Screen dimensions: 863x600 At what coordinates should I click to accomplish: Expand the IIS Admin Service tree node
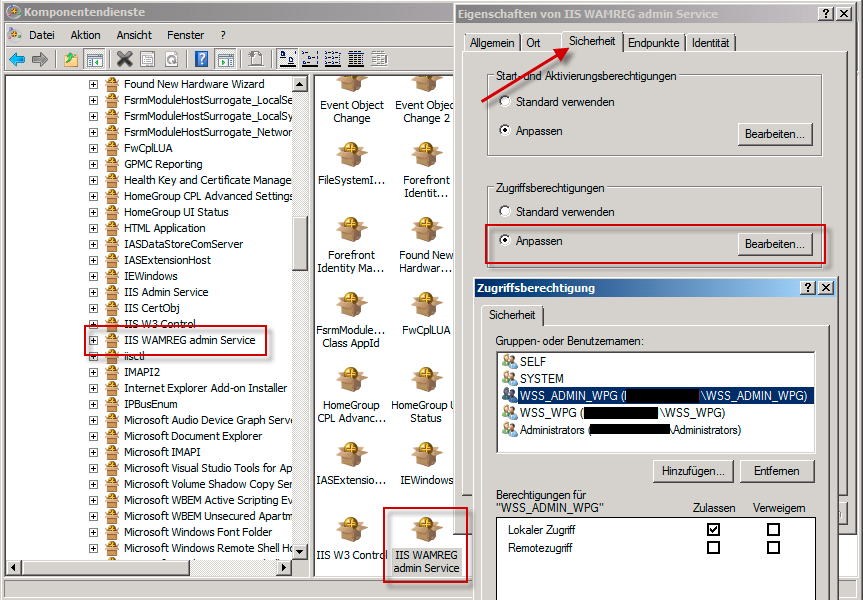pos(94,292)
